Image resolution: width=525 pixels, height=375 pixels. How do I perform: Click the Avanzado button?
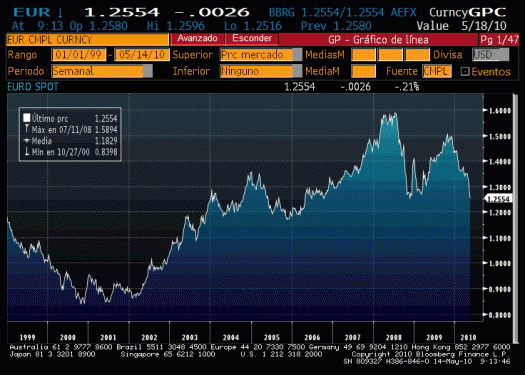pos(197,39)
